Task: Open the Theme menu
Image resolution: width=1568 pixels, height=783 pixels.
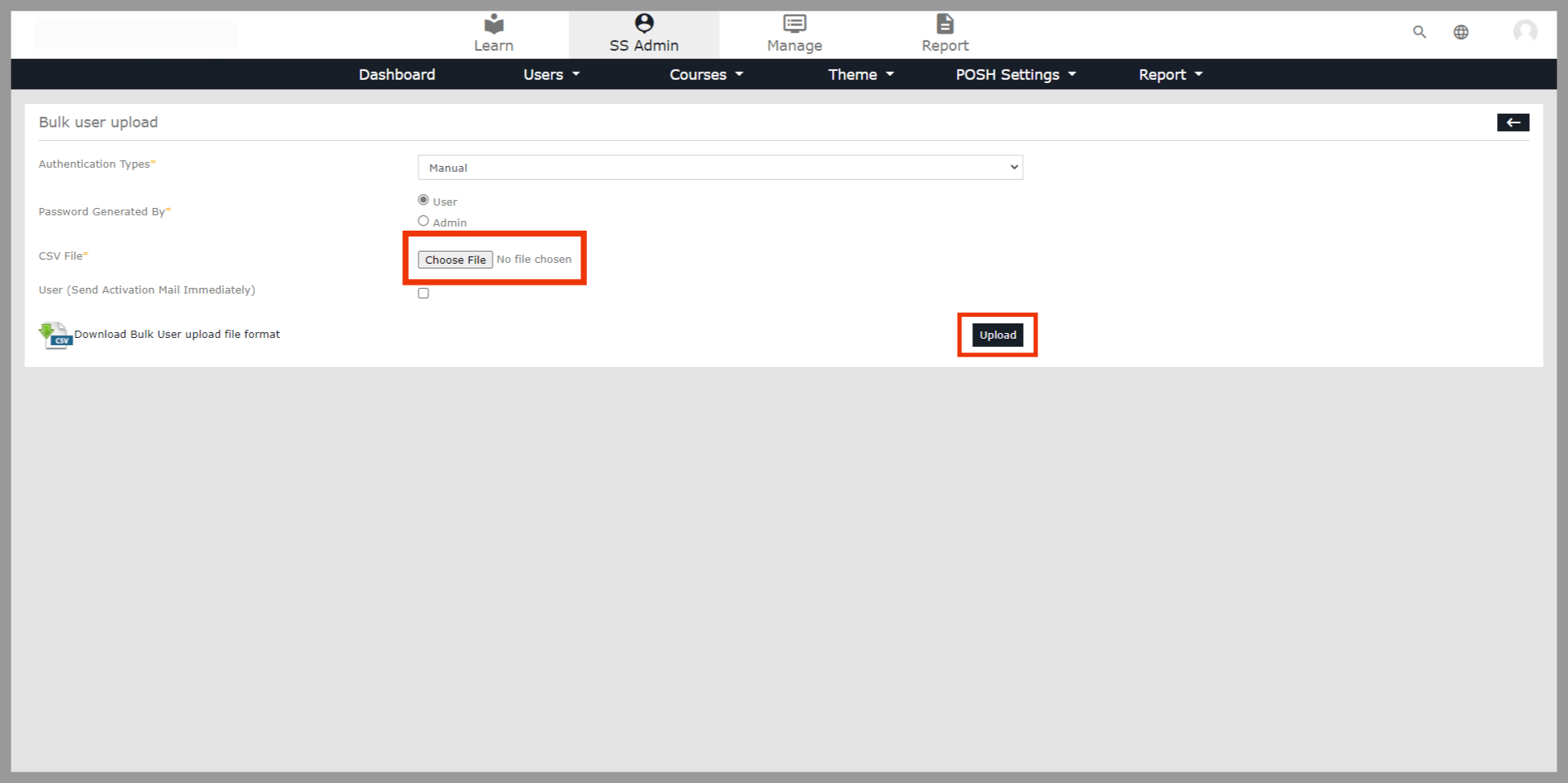Action: pos(860,74)
